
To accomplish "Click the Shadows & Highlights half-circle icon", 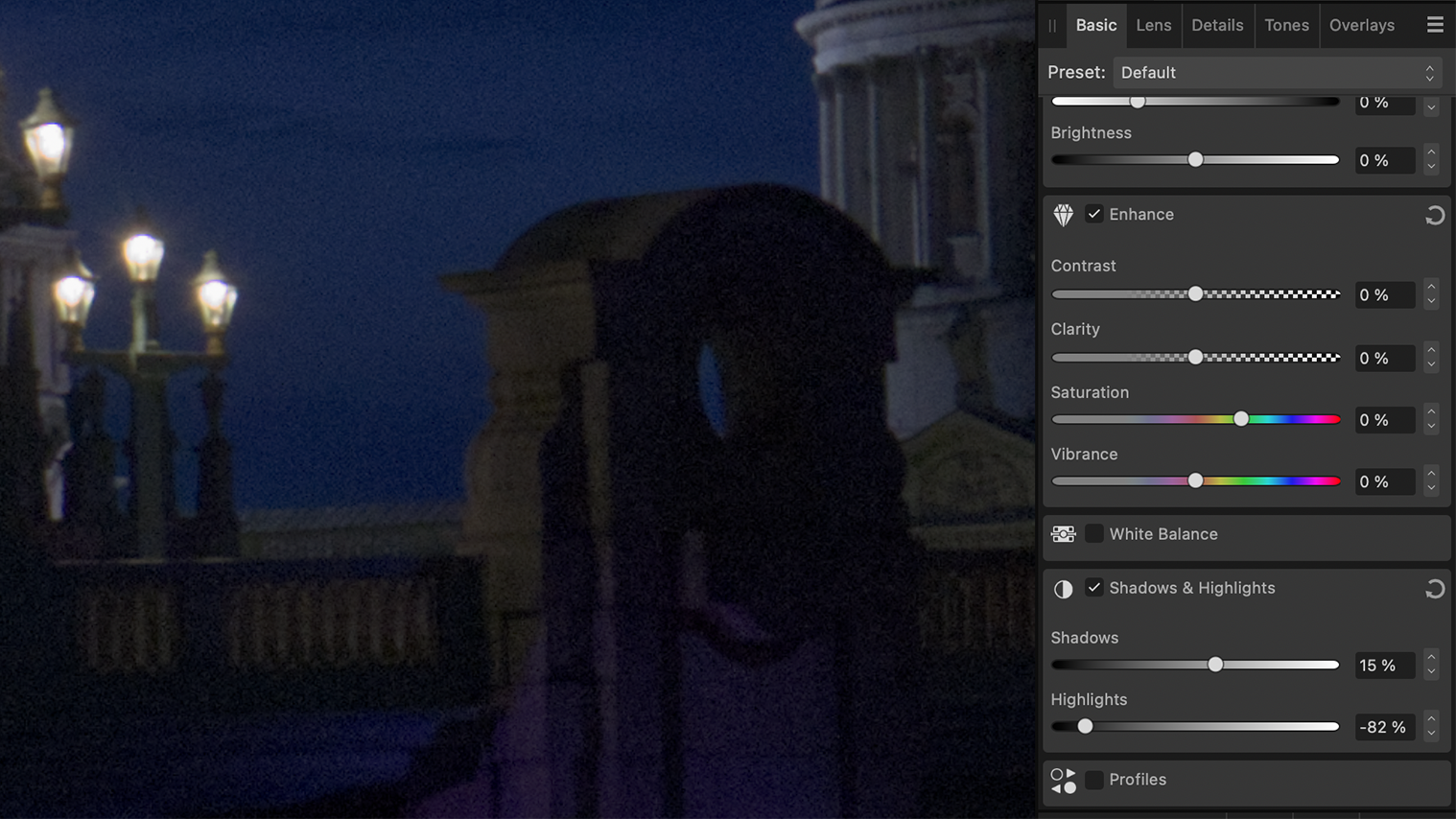I will (1063, 589).
